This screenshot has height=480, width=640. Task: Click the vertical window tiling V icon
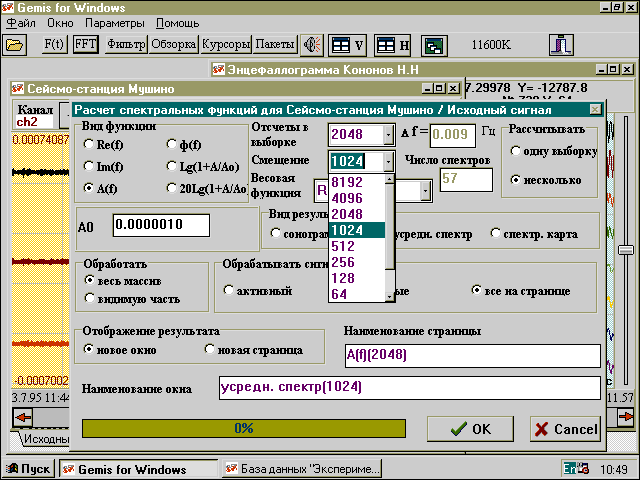click(x=347, y=45)
